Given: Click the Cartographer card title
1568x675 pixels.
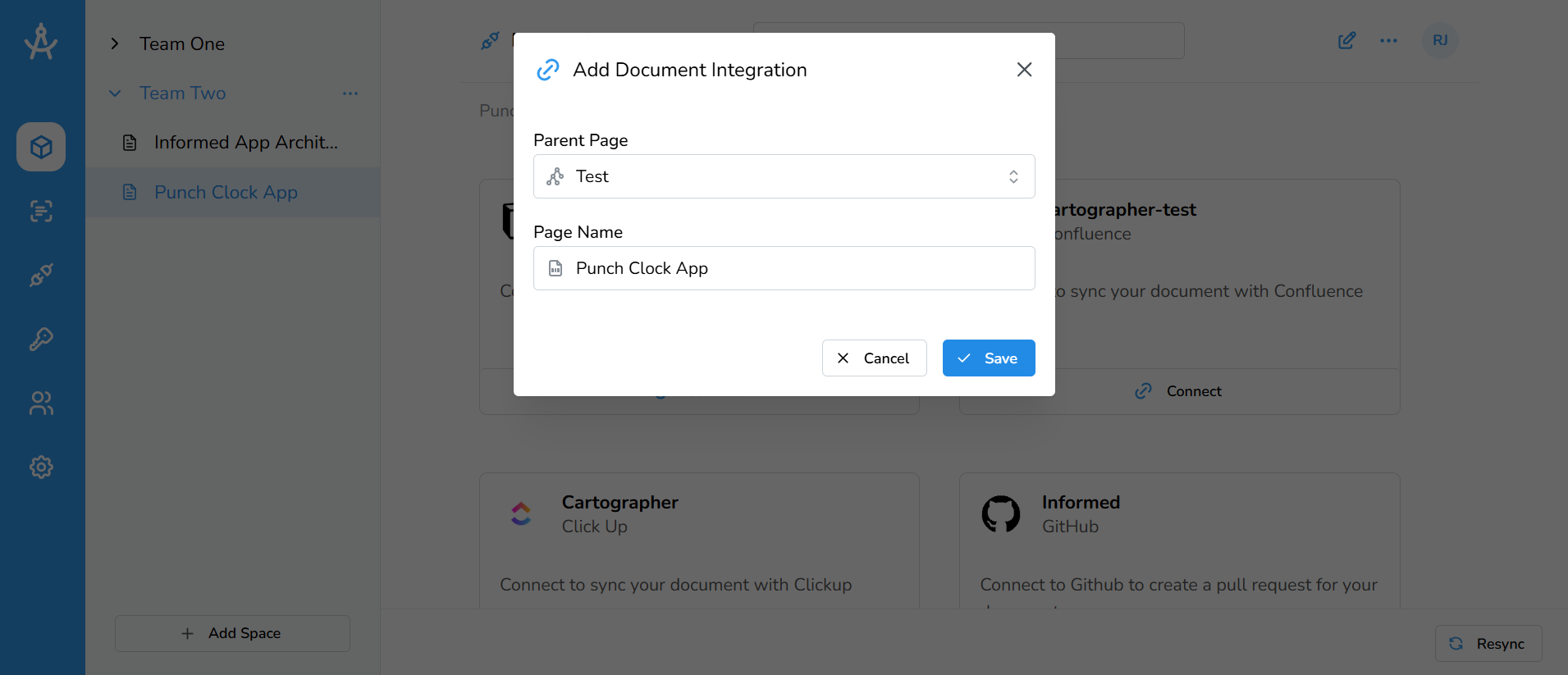Looking at the screenshot, I should (620, 502).
